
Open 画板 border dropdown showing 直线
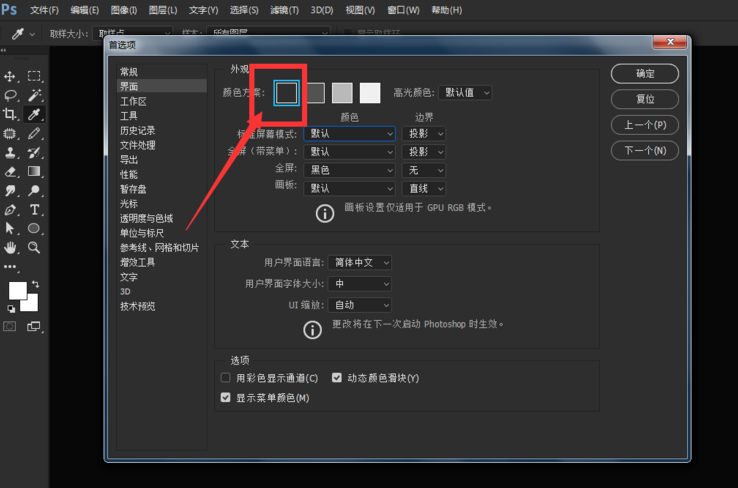[424, 189]
